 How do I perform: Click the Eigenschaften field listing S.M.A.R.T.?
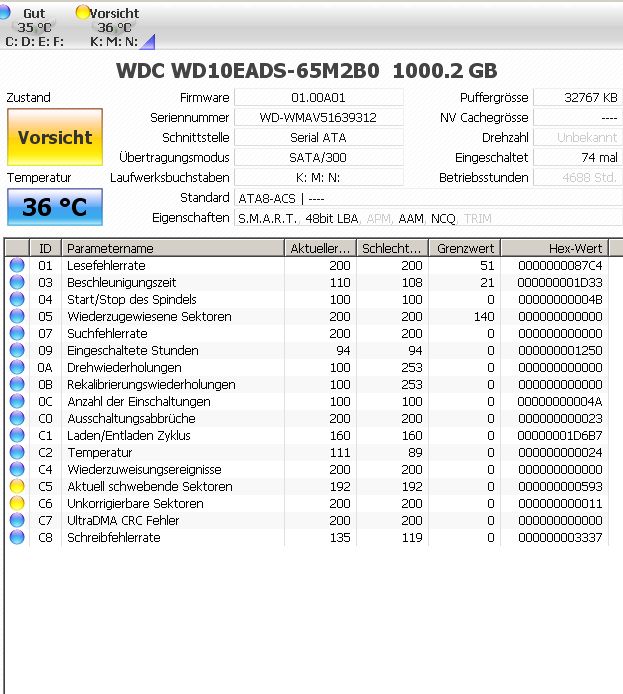tap(428, 218)
